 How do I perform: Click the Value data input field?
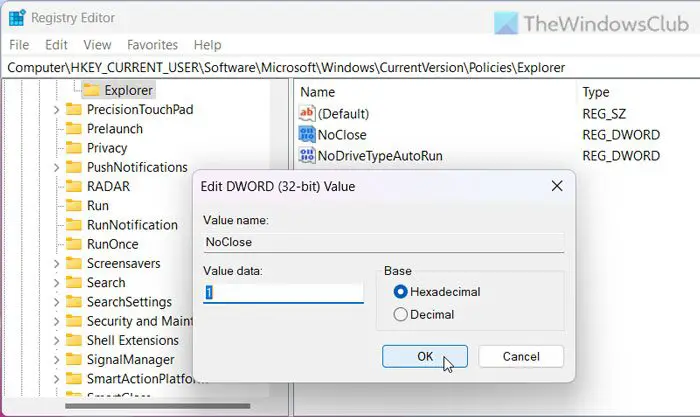[x=283, y=293]
